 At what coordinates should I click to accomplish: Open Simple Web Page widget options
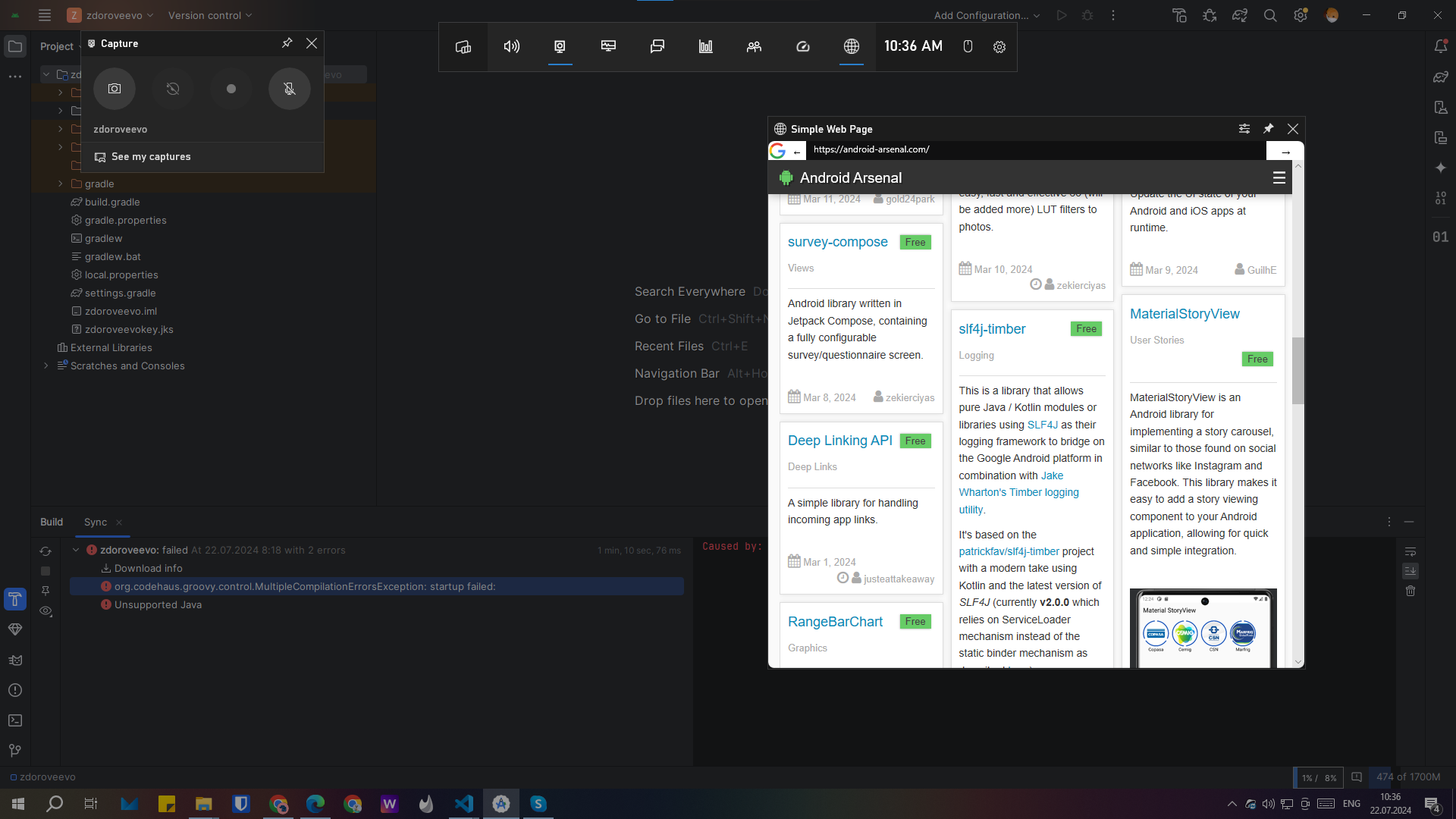[x=1244, y=129]
